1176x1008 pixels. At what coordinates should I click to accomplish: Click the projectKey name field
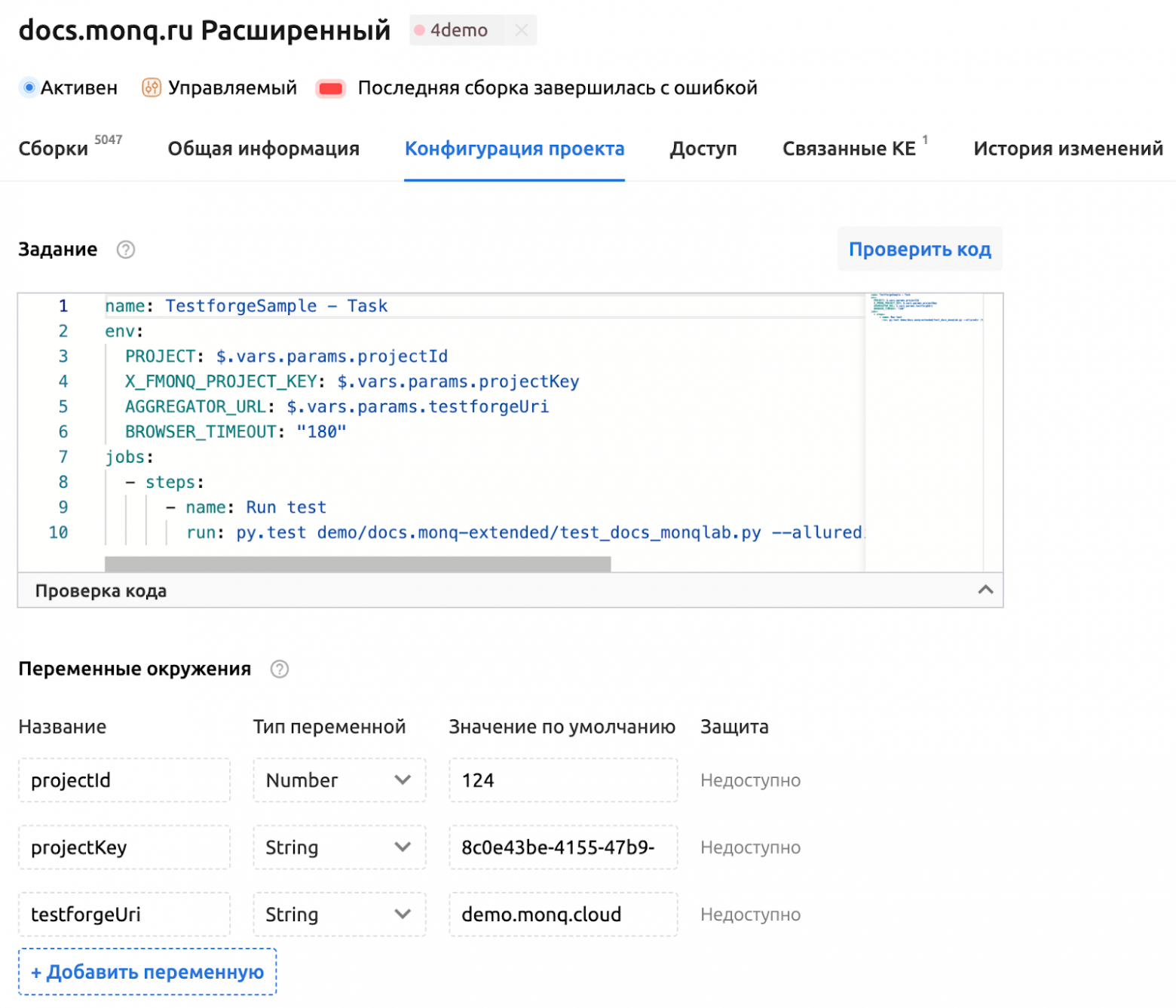[x=124, y=847]
